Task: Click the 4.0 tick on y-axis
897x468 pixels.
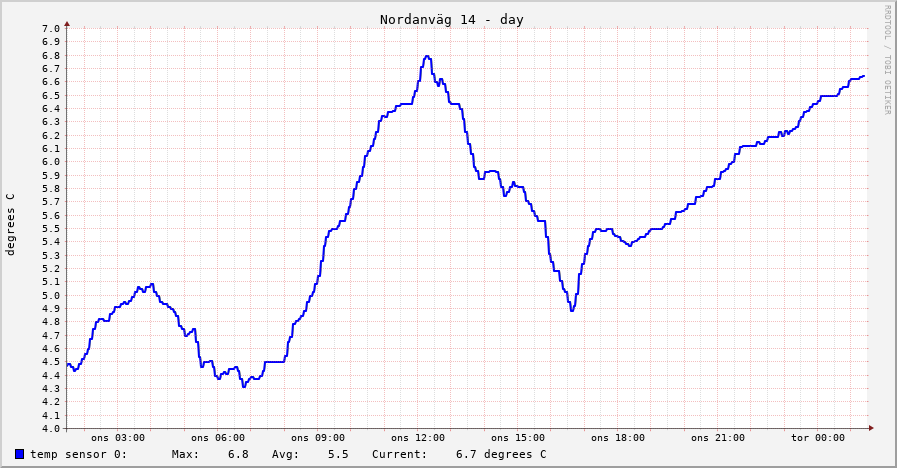Action: click(52, 429)
